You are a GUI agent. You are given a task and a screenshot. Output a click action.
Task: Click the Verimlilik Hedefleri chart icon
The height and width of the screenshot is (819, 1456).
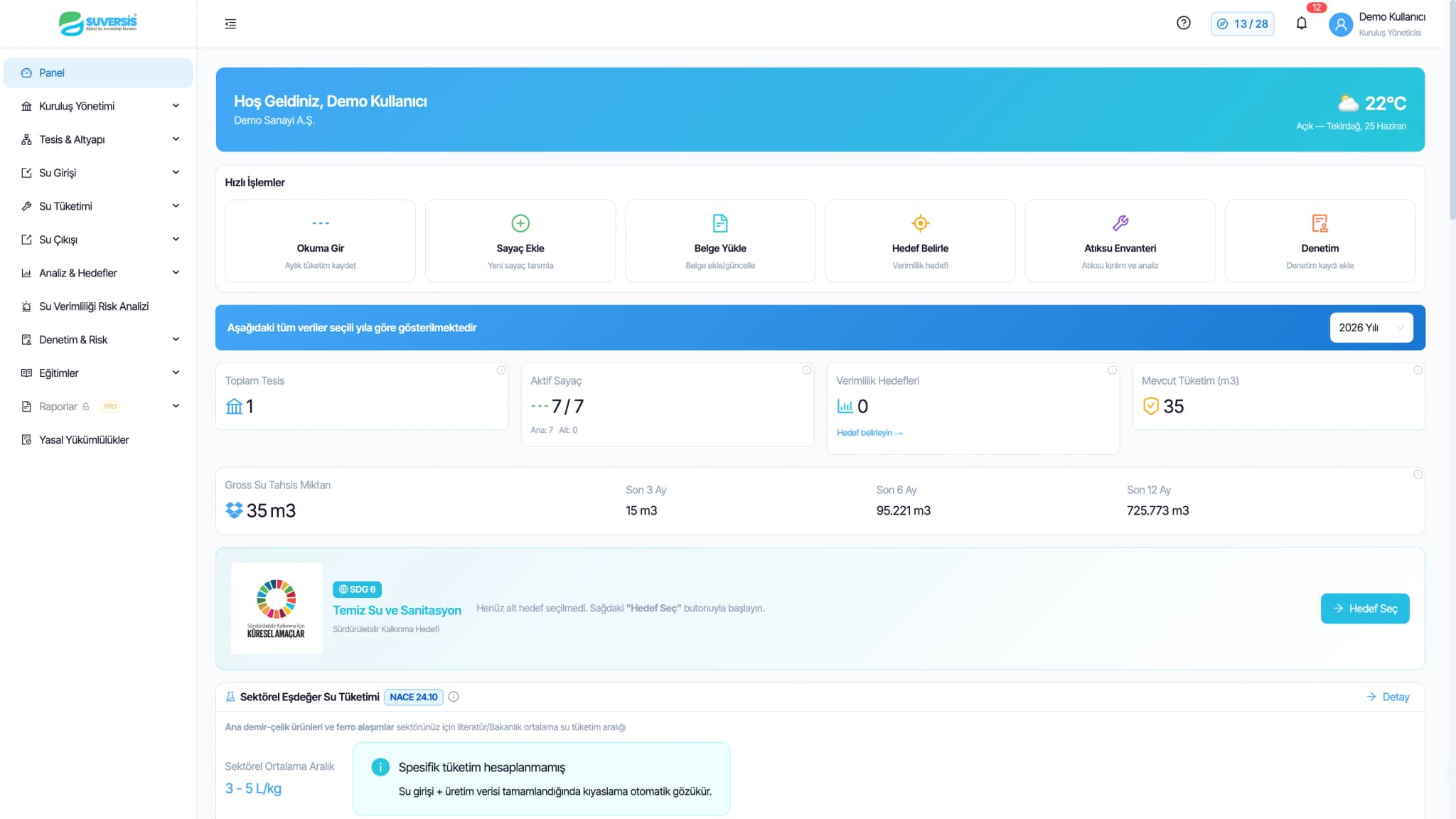click(x=845, y=407)
